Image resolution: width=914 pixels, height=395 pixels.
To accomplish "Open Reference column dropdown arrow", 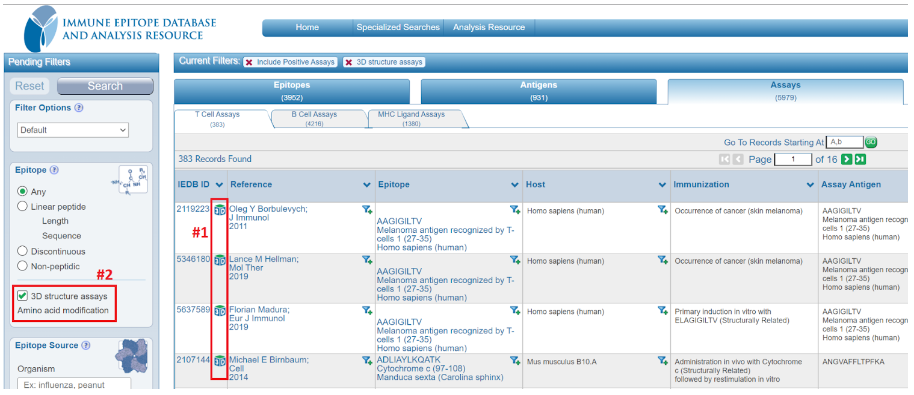I will tap(367, 185).
